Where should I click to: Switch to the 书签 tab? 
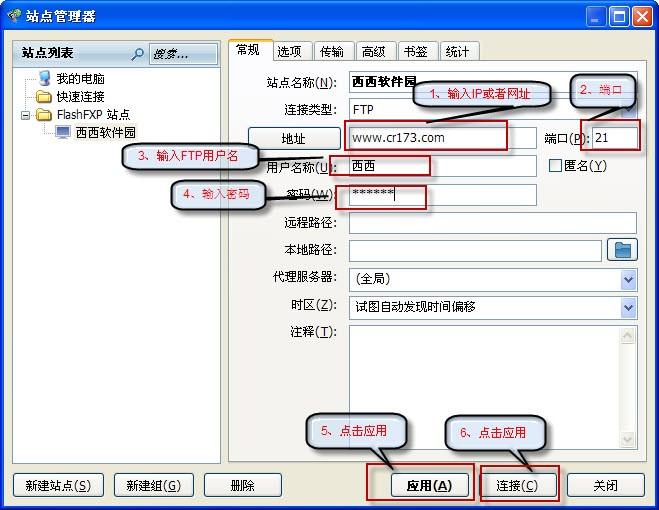tap(418, 51)
